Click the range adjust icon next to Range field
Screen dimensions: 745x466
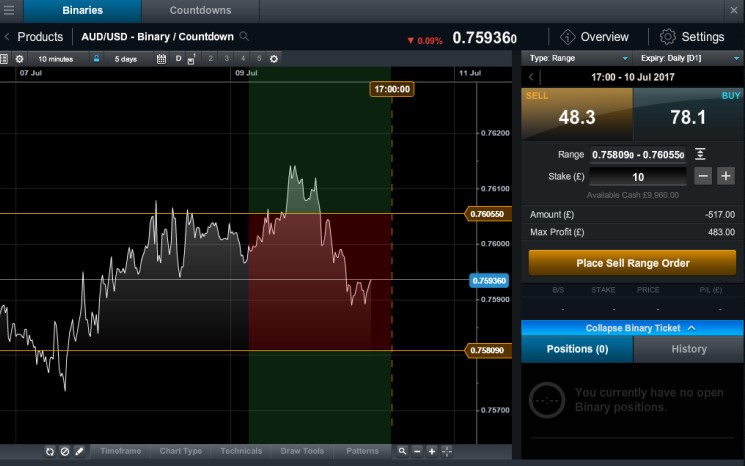point(700,154)
